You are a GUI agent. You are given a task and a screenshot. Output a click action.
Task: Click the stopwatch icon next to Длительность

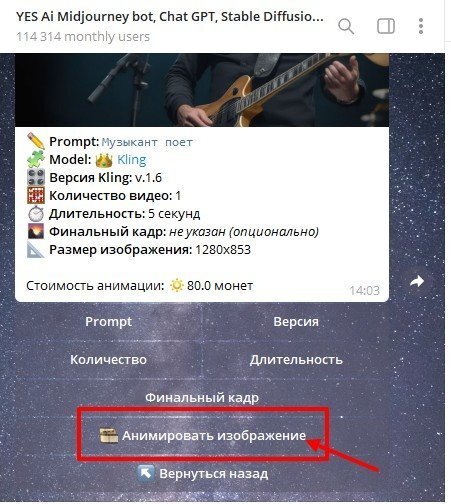(x=36, y=214)
